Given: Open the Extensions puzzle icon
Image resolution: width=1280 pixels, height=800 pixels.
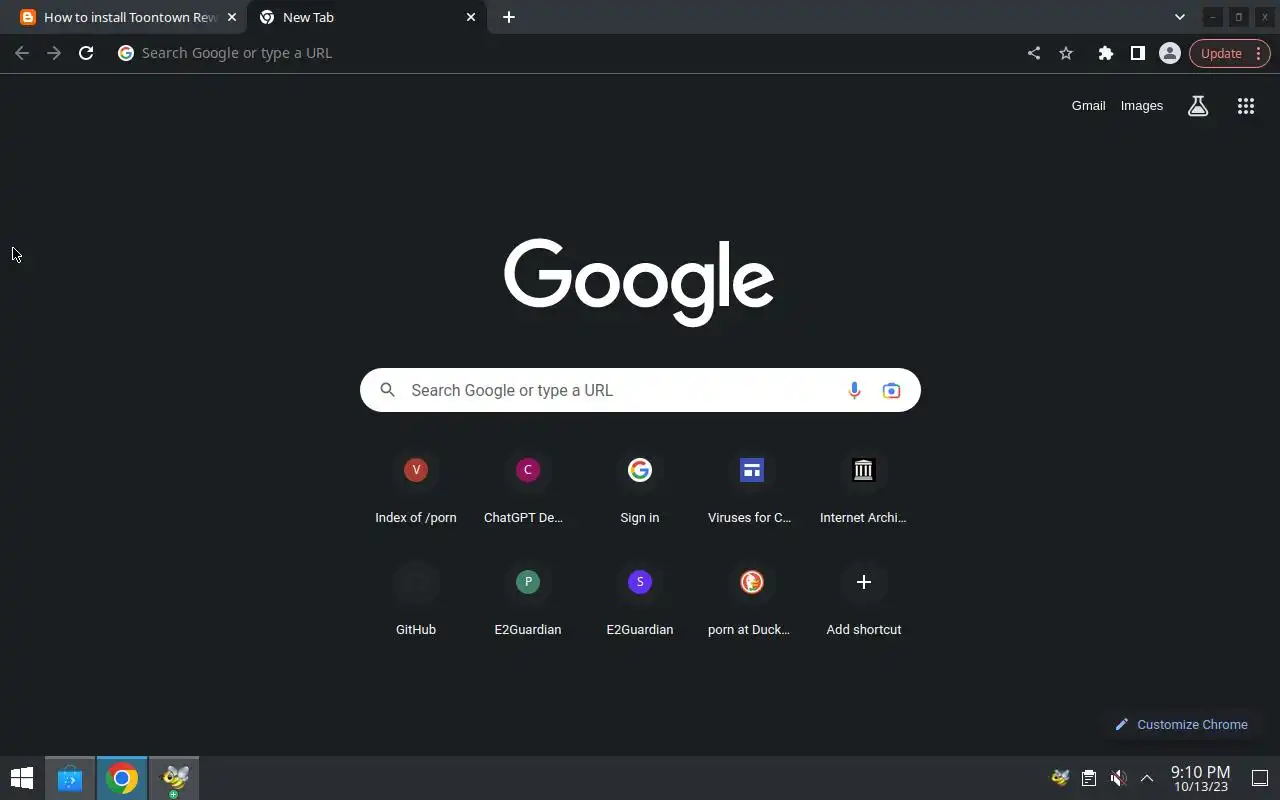Looking at the screenshot, I should 1105,53.
